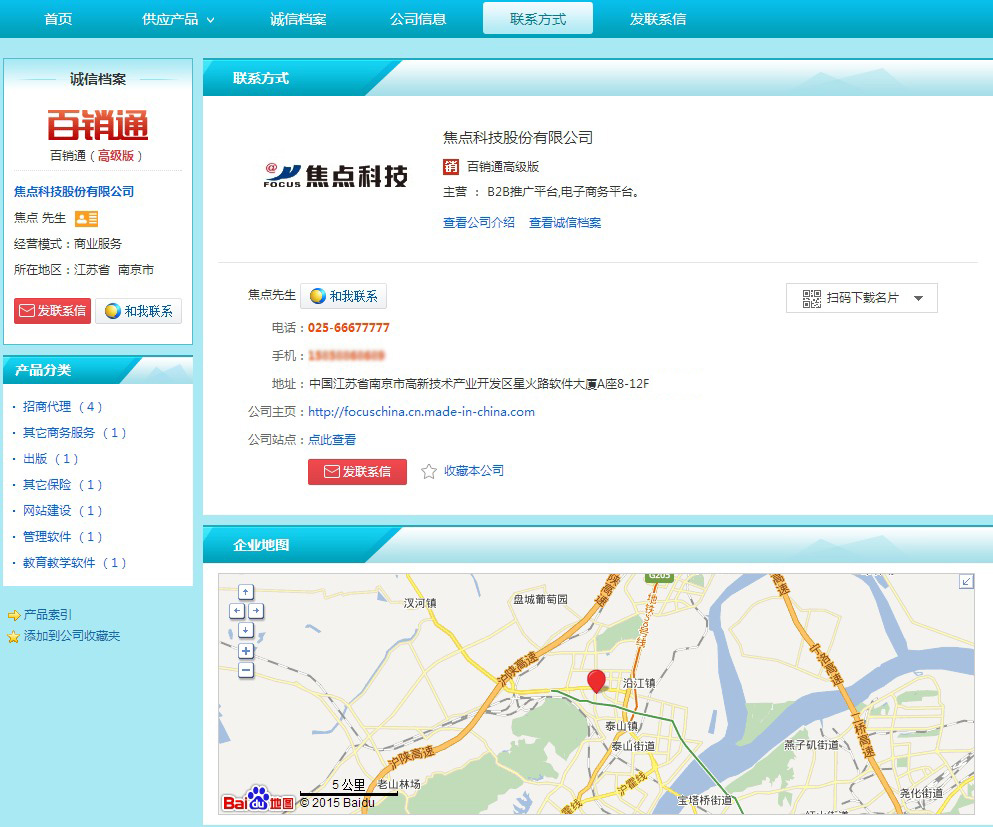Open the 发联系信 navigation tab
Image resolution: width=993 pixels, height=827 pixels.
[658, 19]
